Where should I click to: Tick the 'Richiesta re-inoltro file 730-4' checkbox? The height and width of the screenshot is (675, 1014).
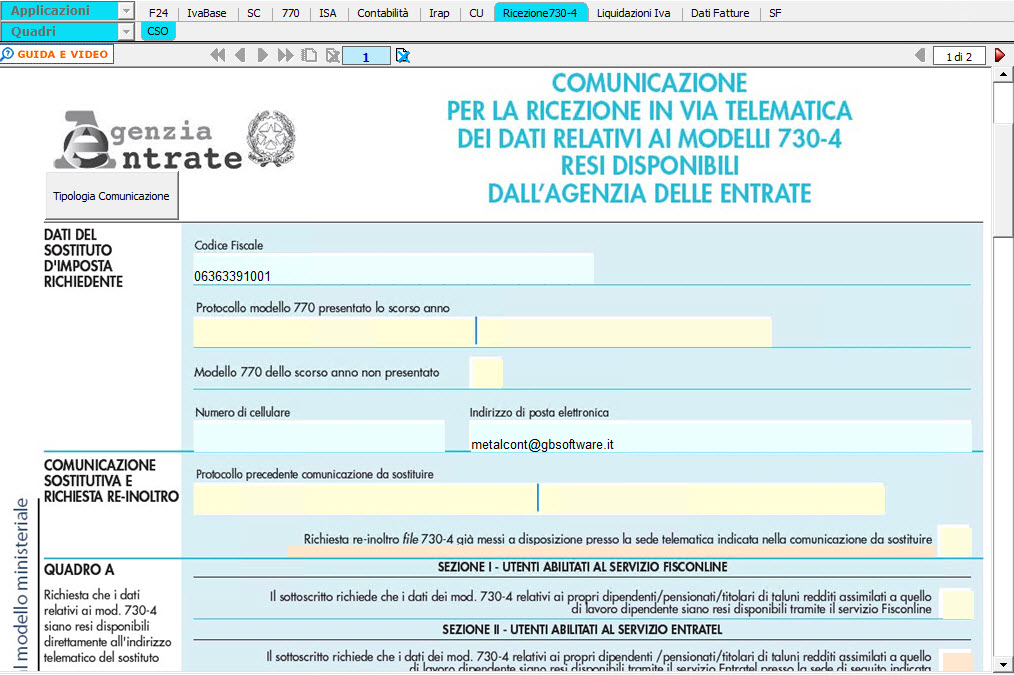[x=955, y=540]
